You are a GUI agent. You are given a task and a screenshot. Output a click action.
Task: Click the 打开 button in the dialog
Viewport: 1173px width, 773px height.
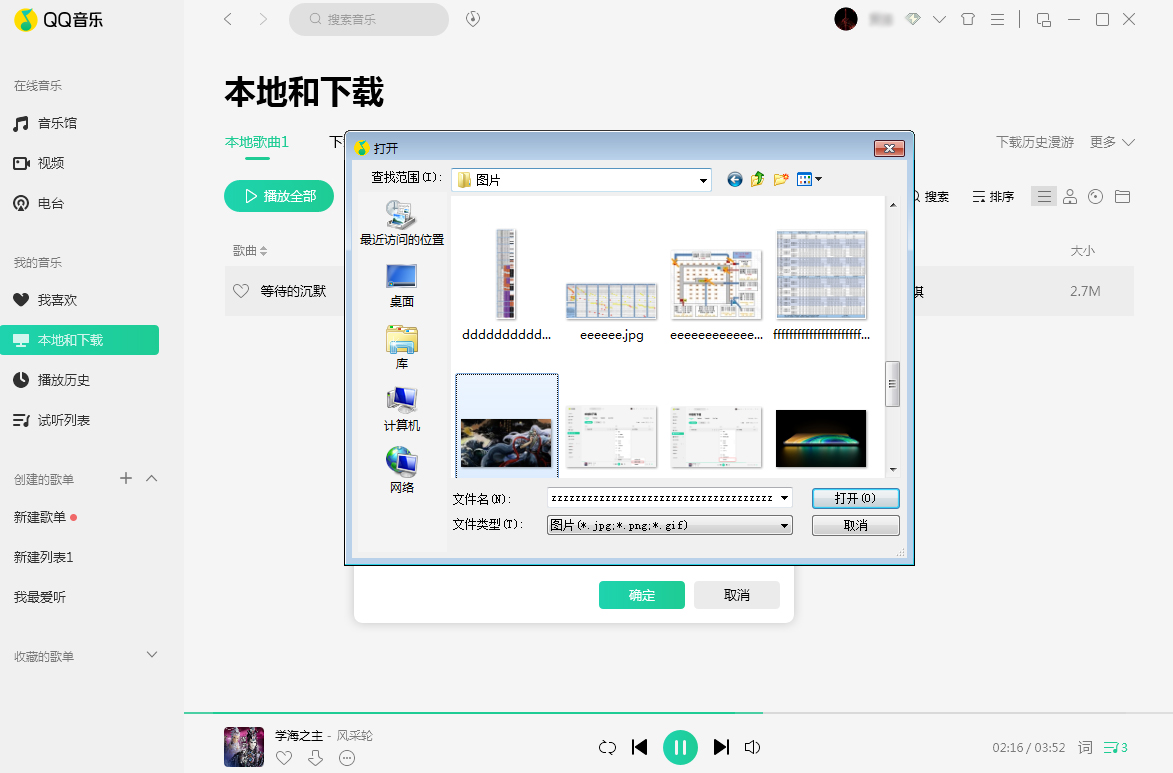click(x=855, y=498)
